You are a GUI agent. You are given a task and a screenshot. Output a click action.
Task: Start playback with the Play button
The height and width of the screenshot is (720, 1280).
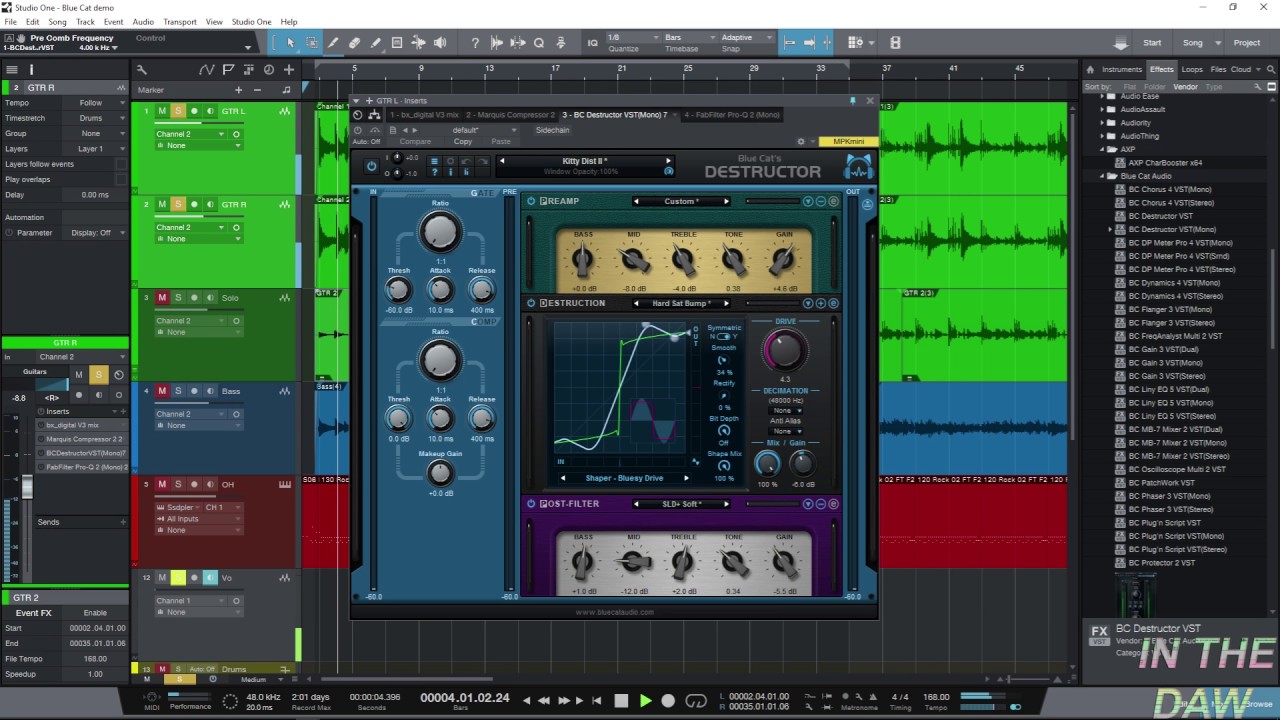coord(645,701)
